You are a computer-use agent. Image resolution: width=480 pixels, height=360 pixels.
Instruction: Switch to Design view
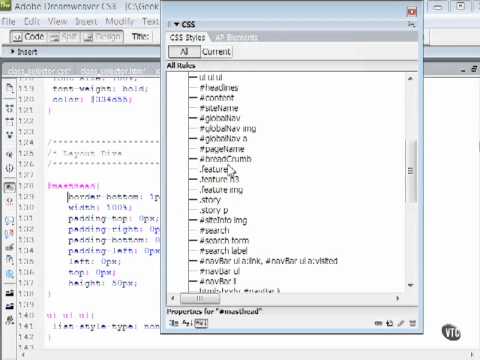pos(102,37)
